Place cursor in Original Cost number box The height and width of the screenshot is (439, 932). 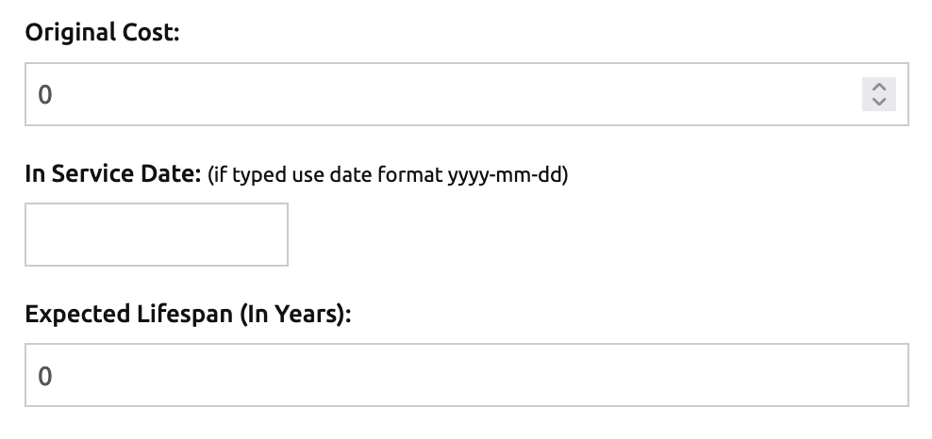[440, 95]
